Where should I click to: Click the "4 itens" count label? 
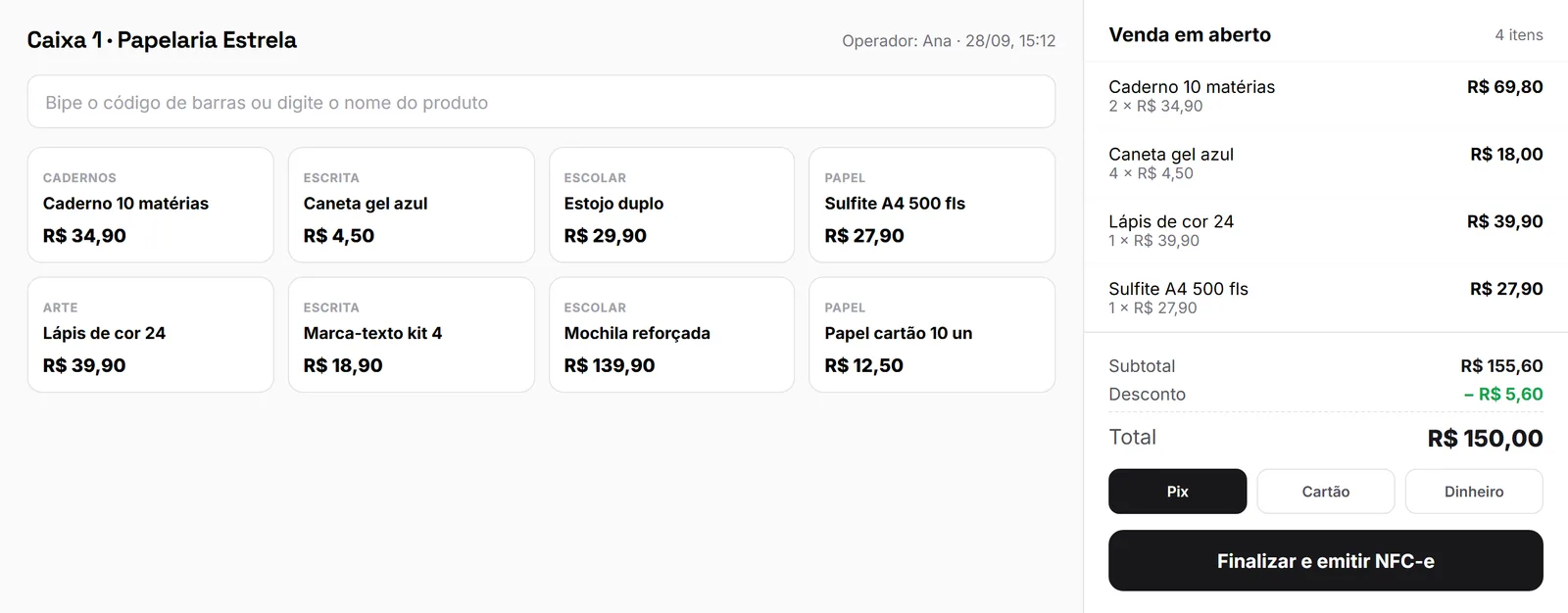(1519, 35)
